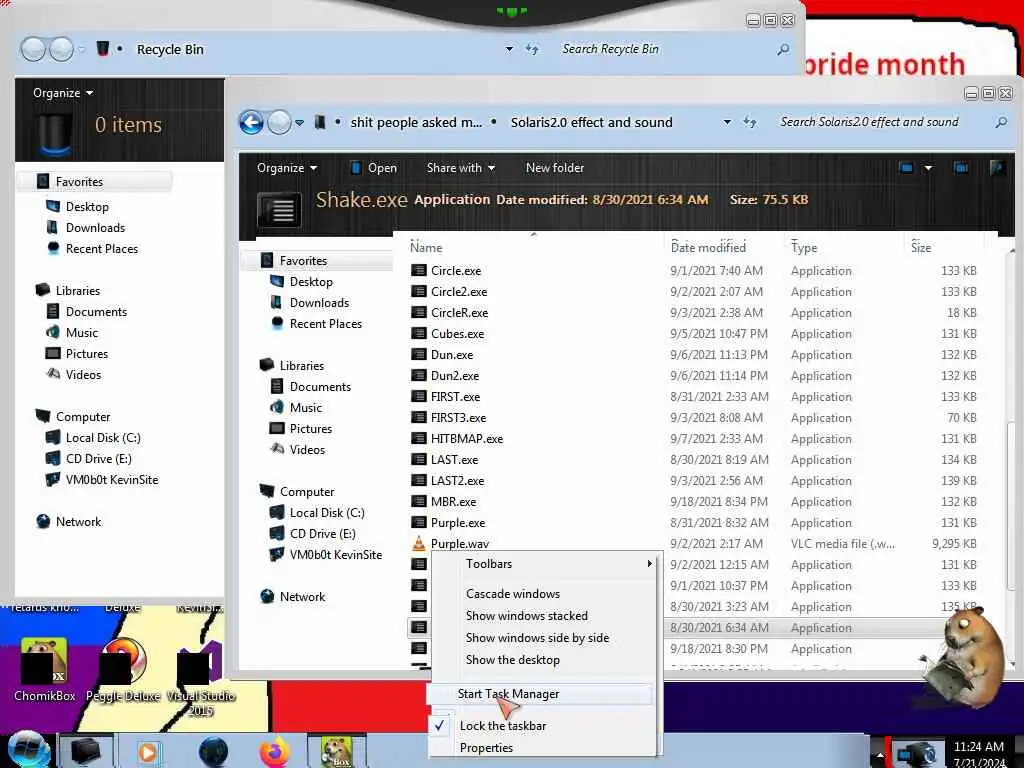Image resolution: width=1024 pixels, height=768 pixels.
Task: Open Downloads in Solaris2.0 window sidebar
Action: tap(319, 302)
